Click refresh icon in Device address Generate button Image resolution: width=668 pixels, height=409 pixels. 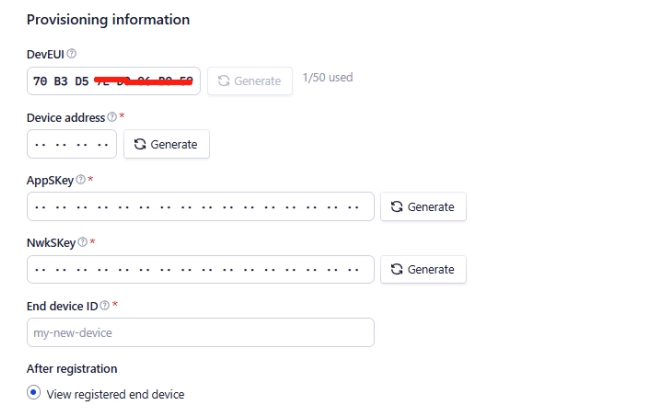coord(140,144)
